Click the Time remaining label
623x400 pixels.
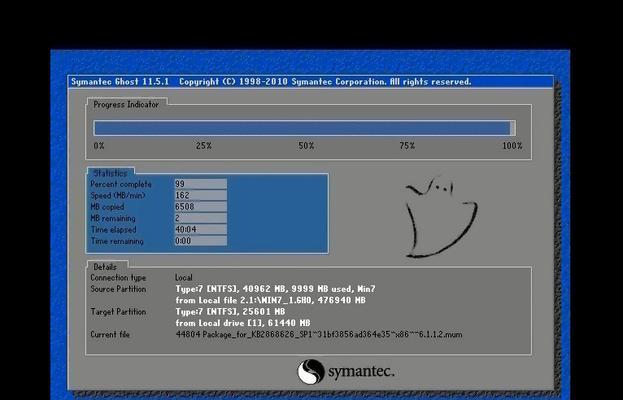coord(117,241)
